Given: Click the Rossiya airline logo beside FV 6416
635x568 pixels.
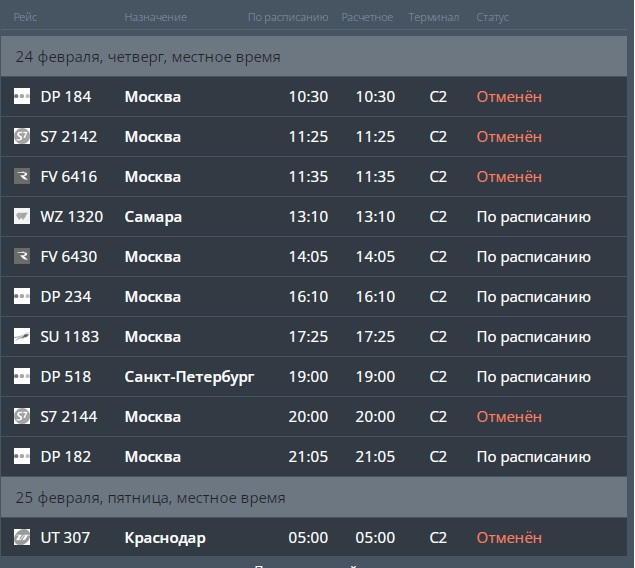Looking at the screenshot, I should (x=22, y=177).
